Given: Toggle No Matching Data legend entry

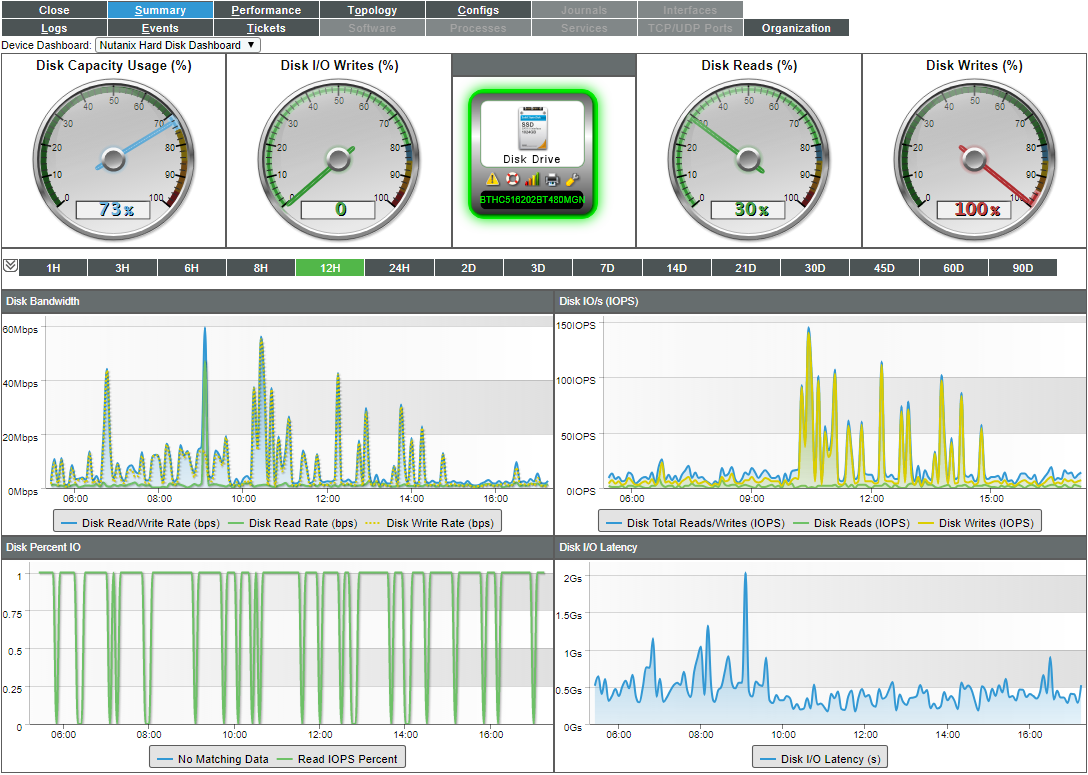Looking at the screenshot, I should pos(212,759).
